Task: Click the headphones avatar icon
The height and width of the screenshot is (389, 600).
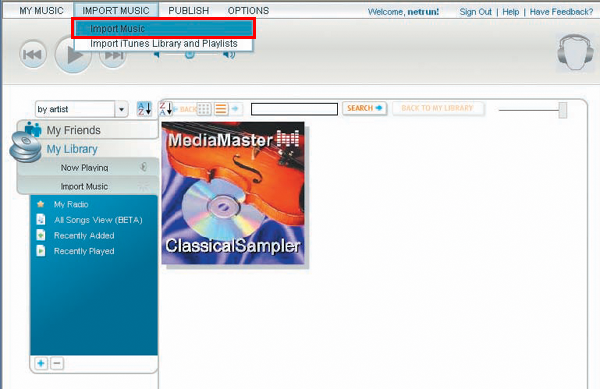Action: point(576,52)
